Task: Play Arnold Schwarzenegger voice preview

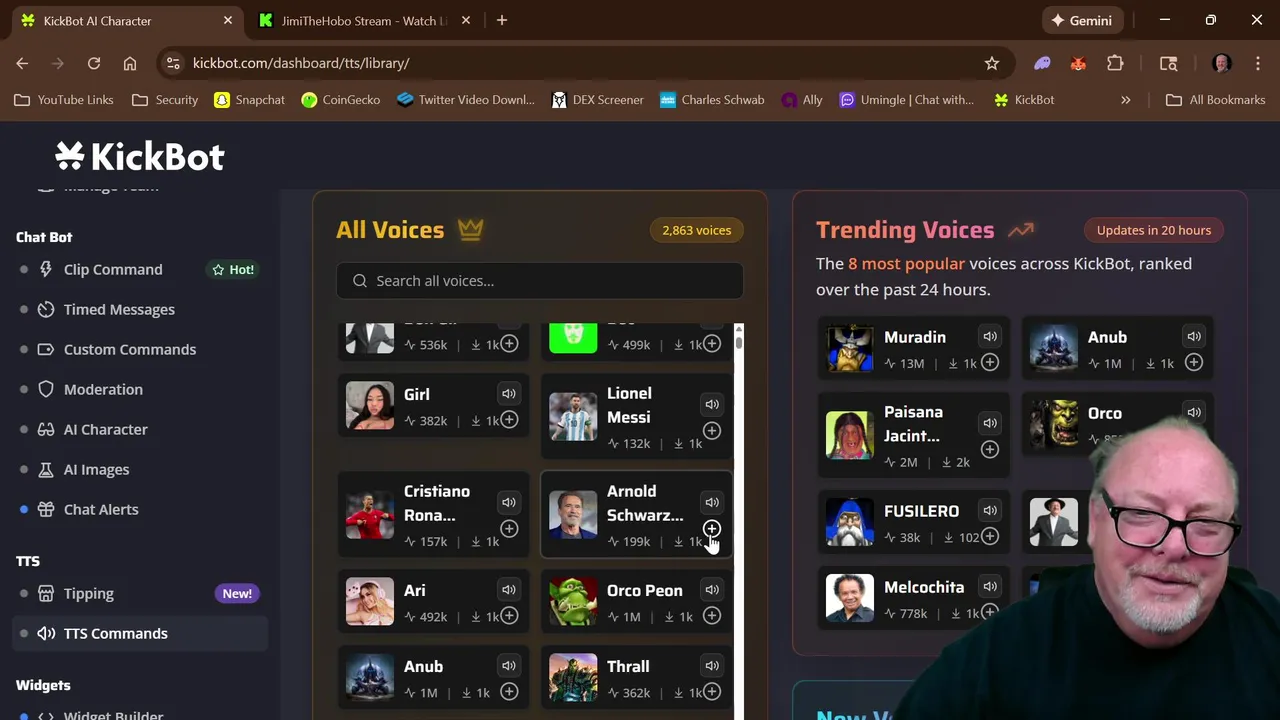Action: 712,502
